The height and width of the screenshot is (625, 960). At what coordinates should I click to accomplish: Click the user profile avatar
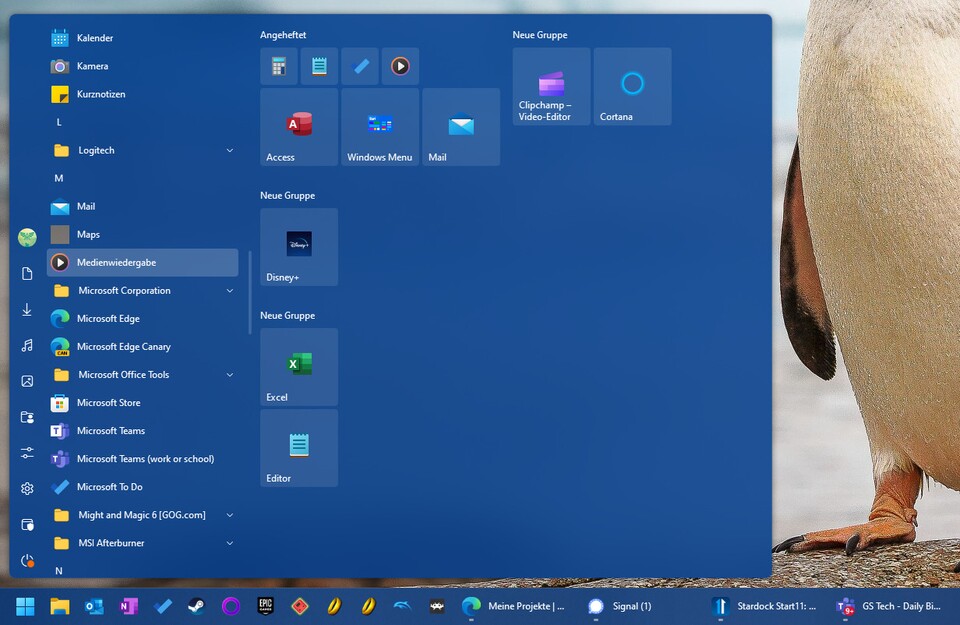26,237
